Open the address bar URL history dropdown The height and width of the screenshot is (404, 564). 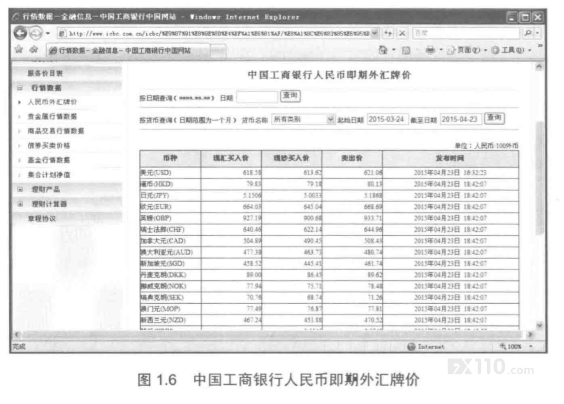click(x=374, y=33)
